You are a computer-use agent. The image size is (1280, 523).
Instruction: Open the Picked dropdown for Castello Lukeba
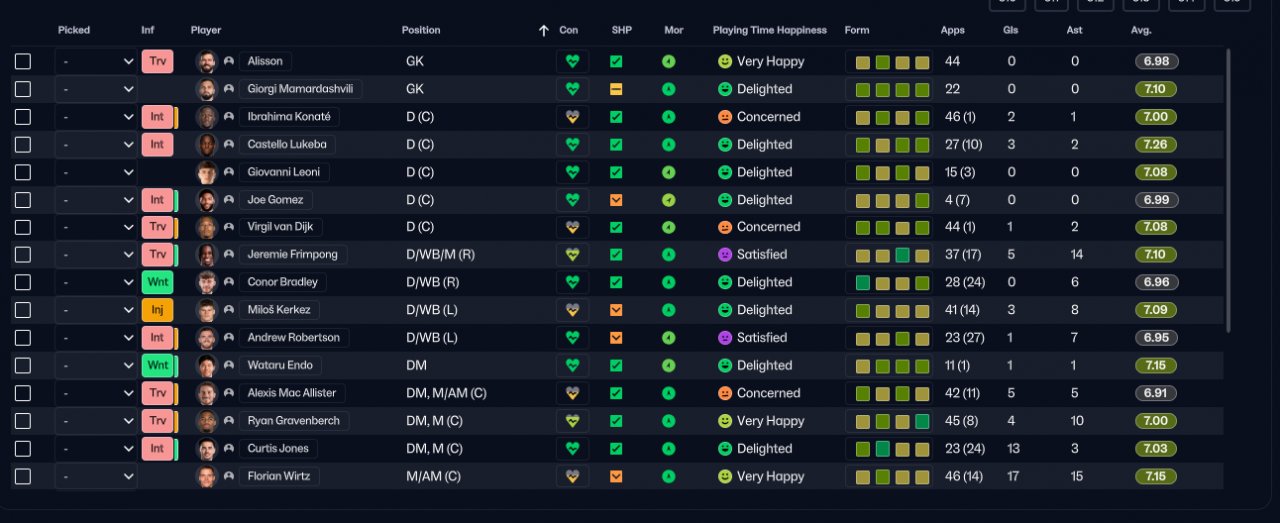pyautogui.click(x=96, y=144)
